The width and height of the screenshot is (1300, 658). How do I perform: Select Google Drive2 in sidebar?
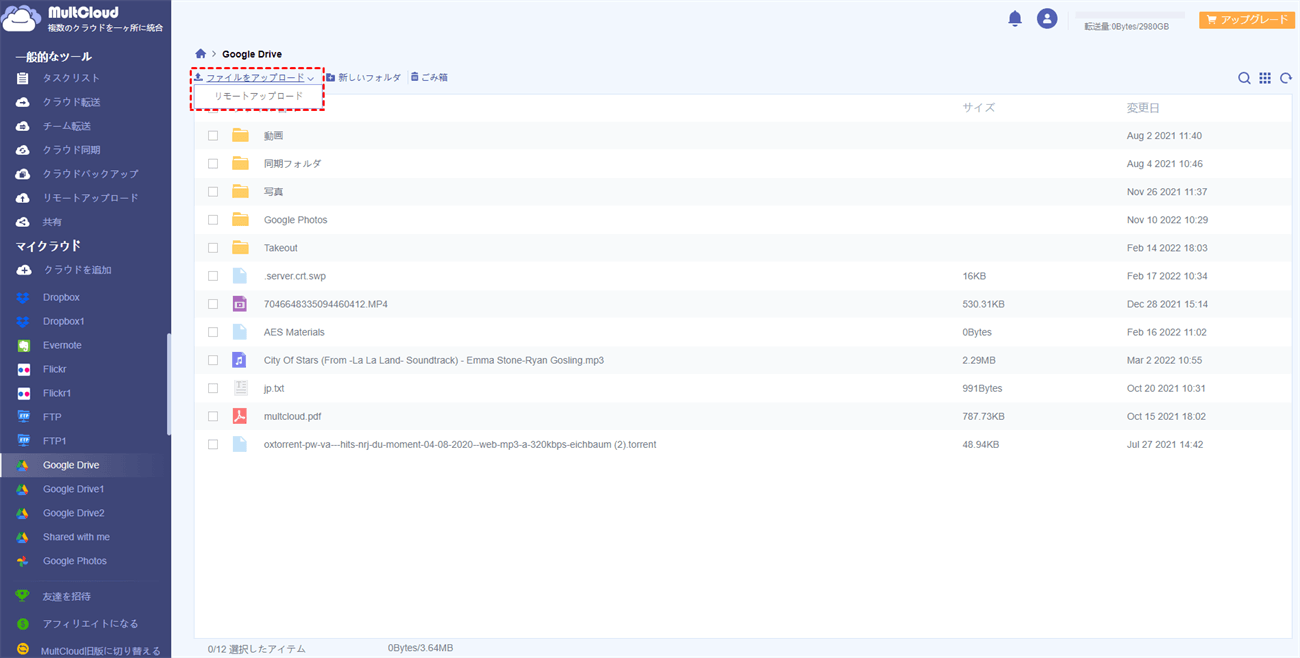(73, 513)
